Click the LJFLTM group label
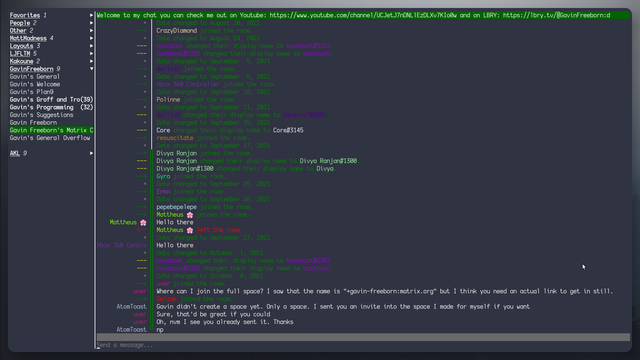This screenshot has height=360, width=640. pyautogui.click(x=20, y=53)
